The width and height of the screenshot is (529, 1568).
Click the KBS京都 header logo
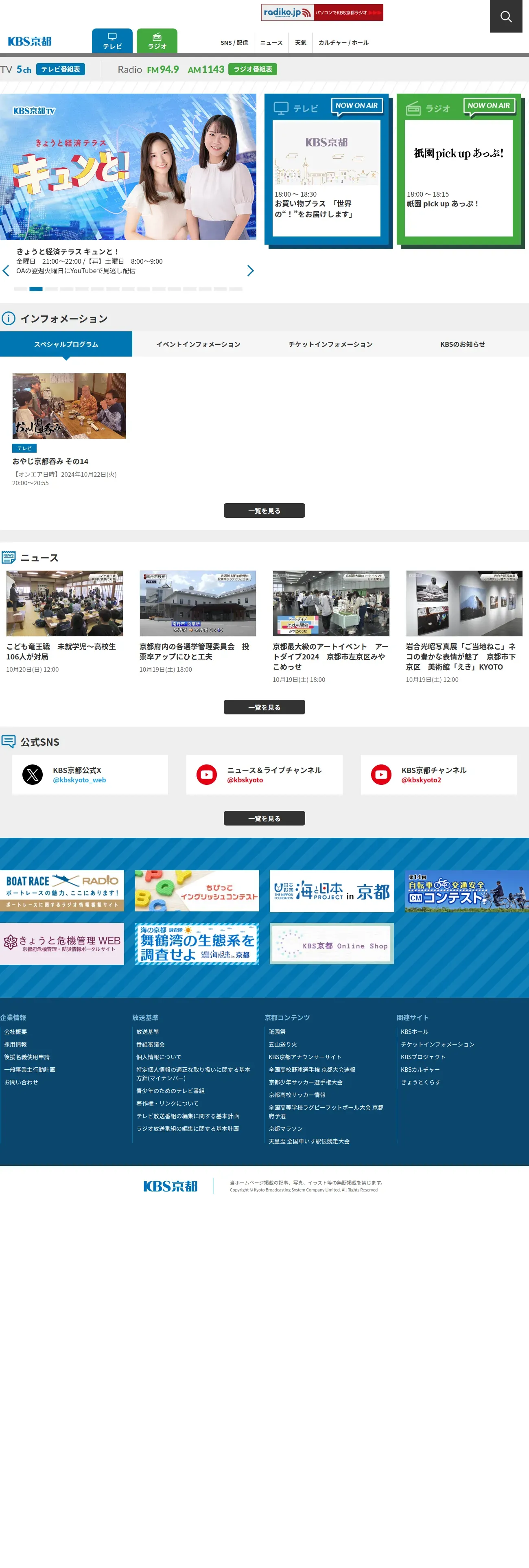click(30, 42)
